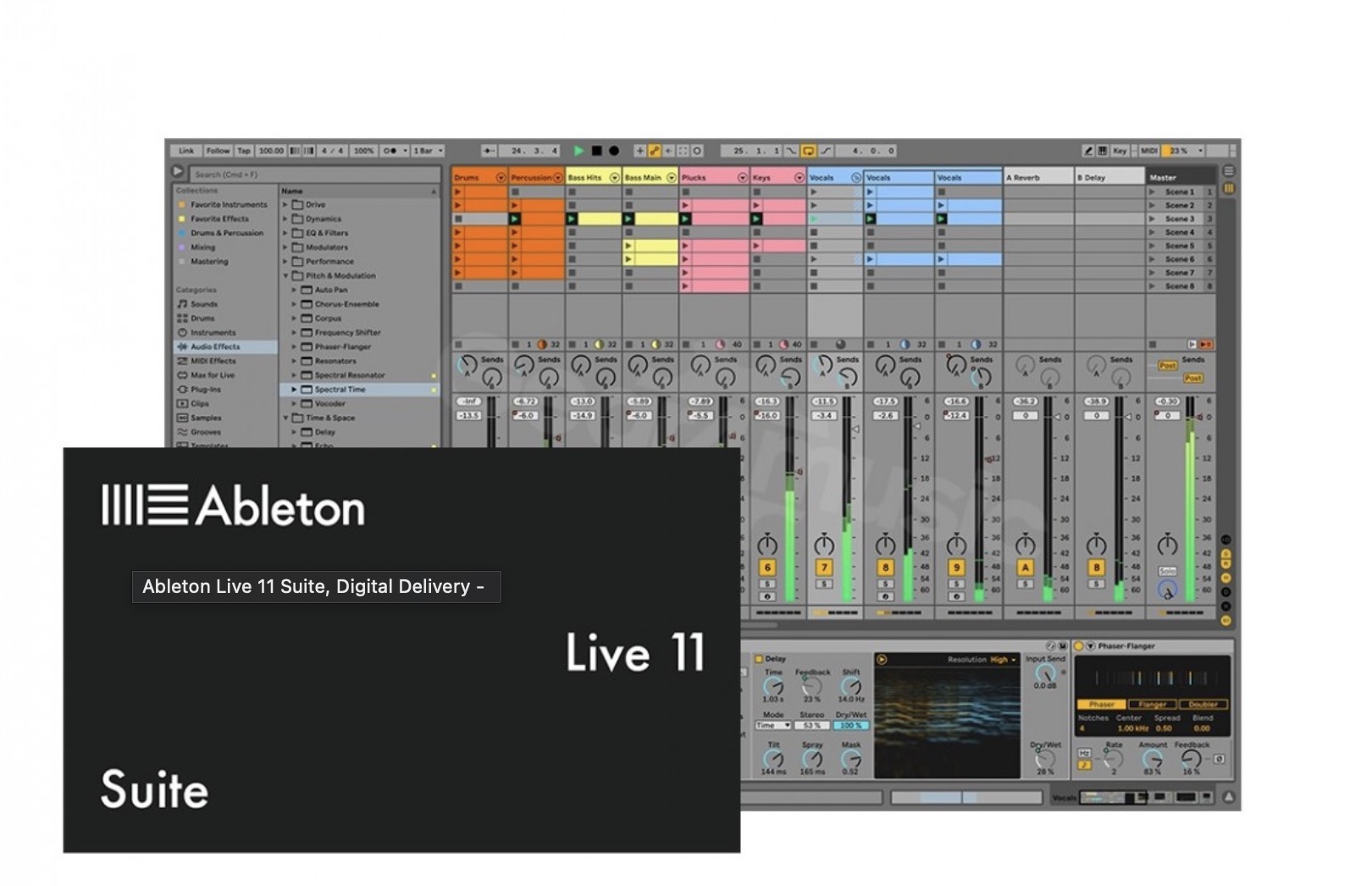Image resolution: width=1372 pixels, height=886 pixels.
Task: Expand the Drive folder
Action: 285,205
